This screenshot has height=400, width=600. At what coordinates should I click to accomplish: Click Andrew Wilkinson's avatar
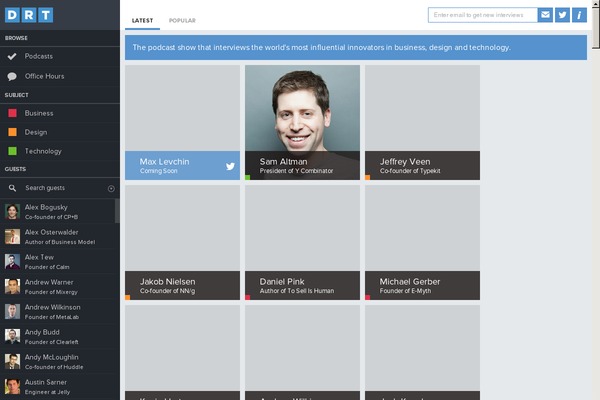pyautogui.click(x=12, y=312)
